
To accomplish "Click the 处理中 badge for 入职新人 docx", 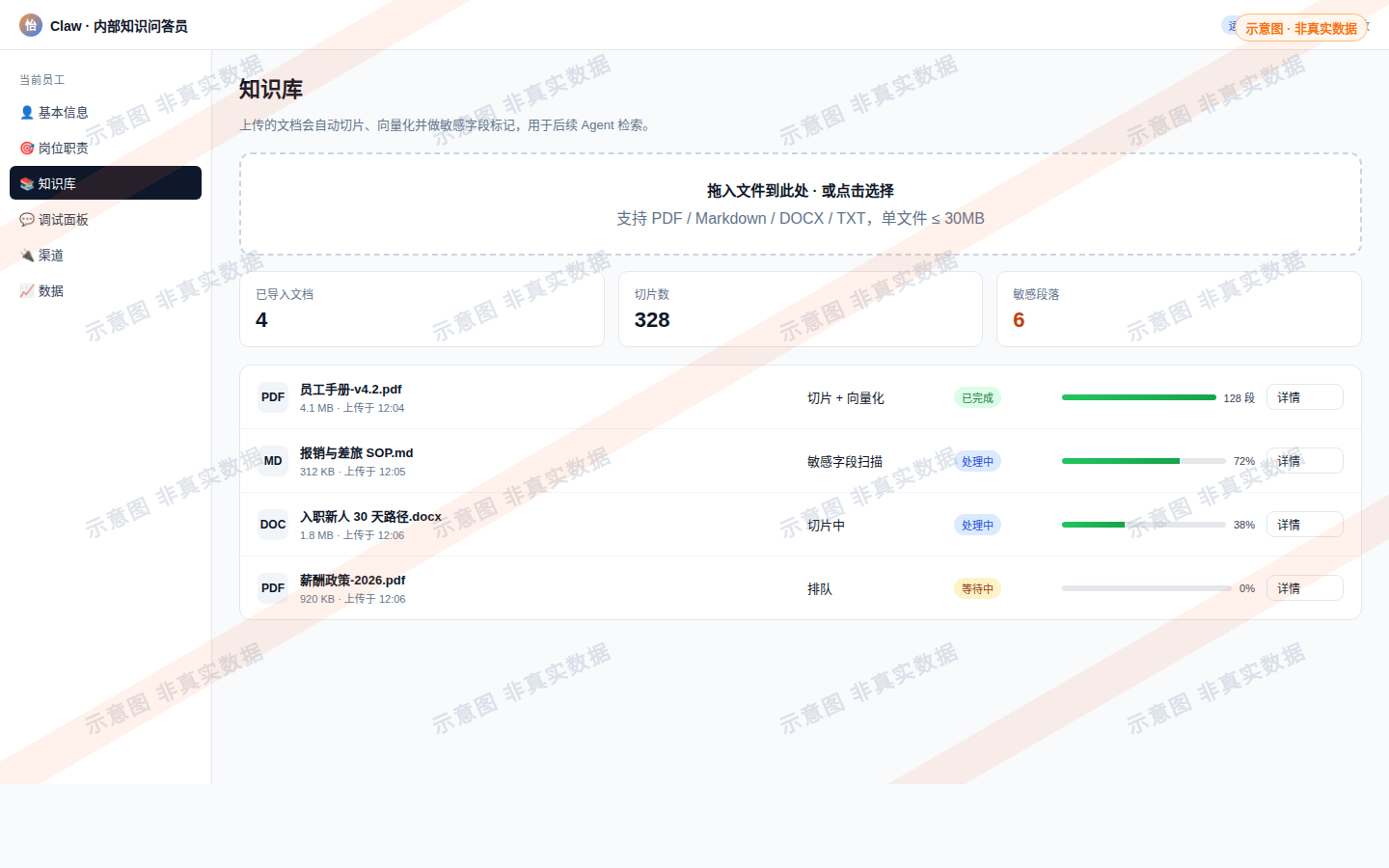I will 977,525.
